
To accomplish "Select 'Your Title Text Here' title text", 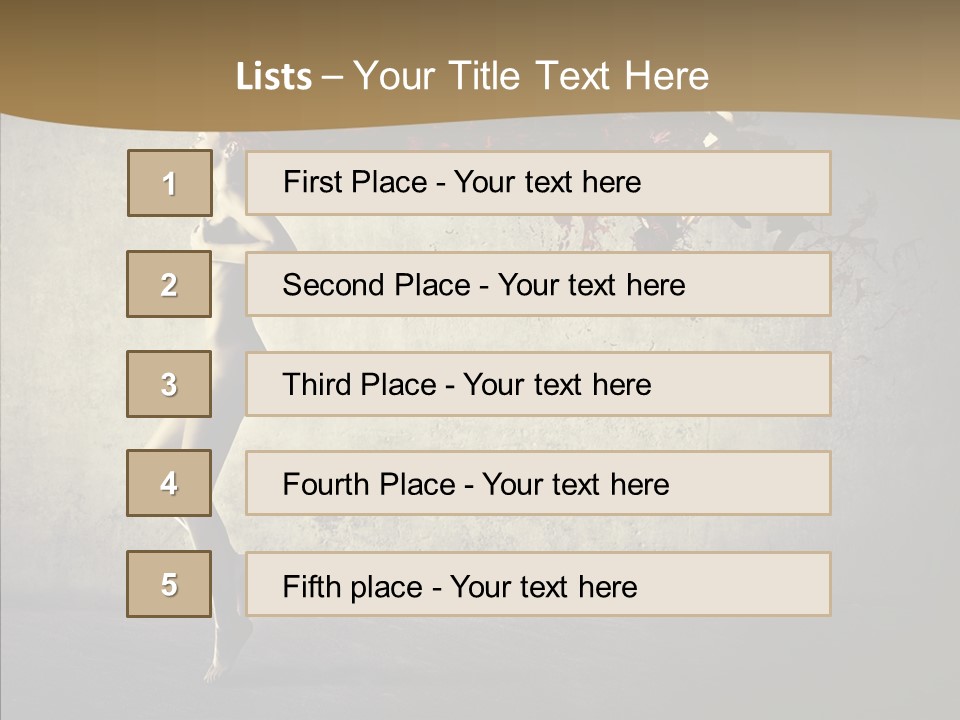I will click(x=531, y=76).
